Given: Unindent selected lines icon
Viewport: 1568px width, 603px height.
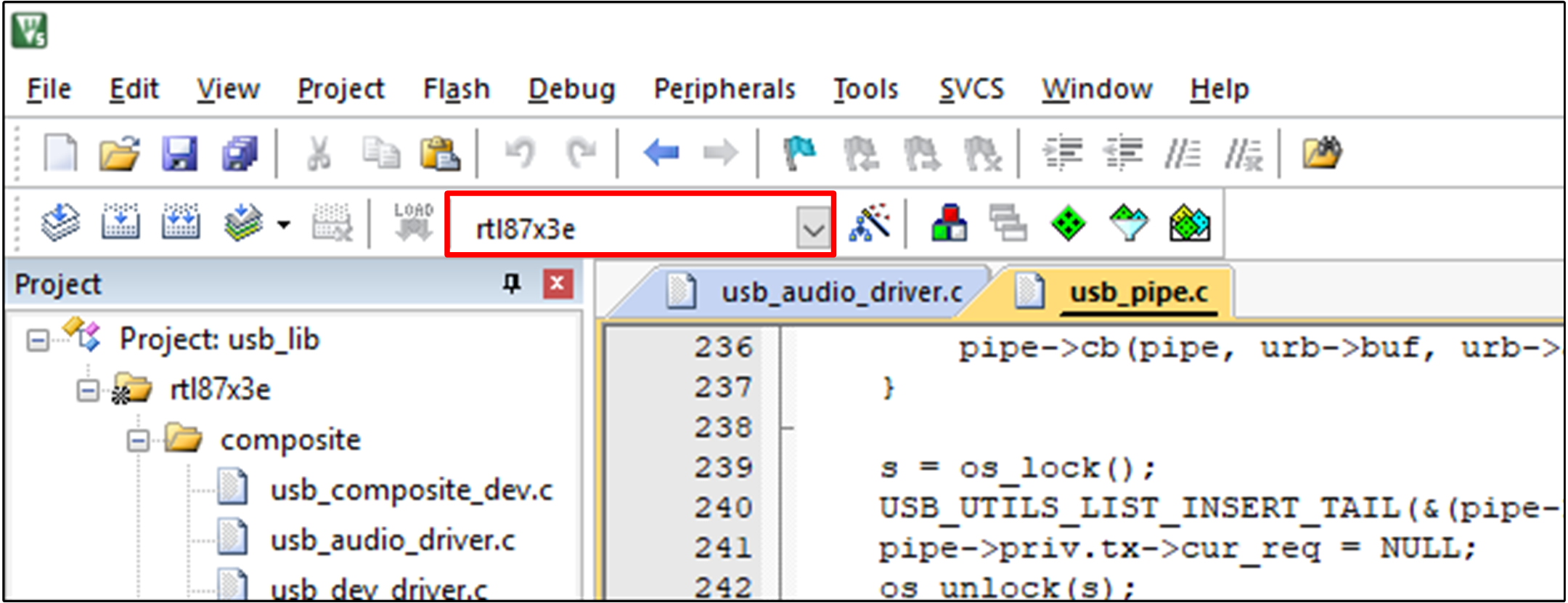Looking at the screenshot, I should [x=1122, y=153].
